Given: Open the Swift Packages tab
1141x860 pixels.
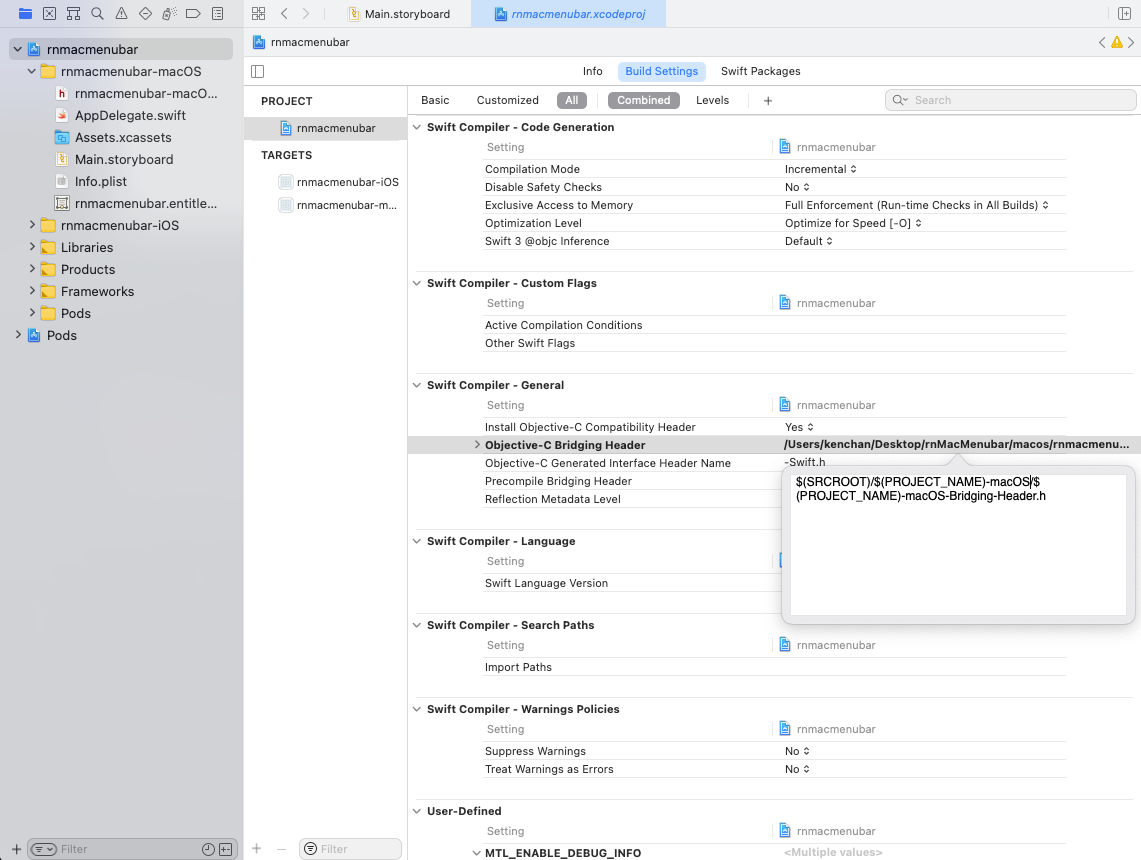Looking at the screenshot, I should pyautogui.click(x=760, y=71).
